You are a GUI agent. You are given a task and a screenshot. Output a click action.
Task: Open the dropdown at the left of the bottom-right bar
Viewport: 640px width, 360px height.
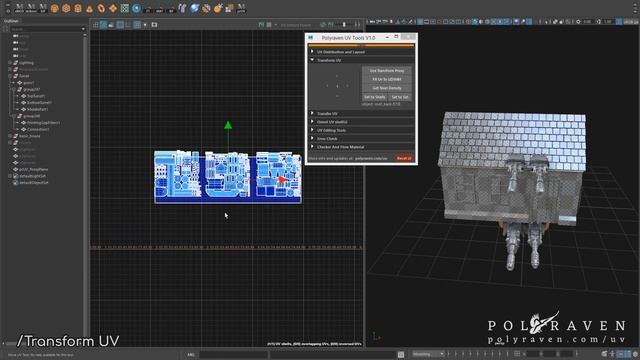pyautogui.click(x=428, y=354)
